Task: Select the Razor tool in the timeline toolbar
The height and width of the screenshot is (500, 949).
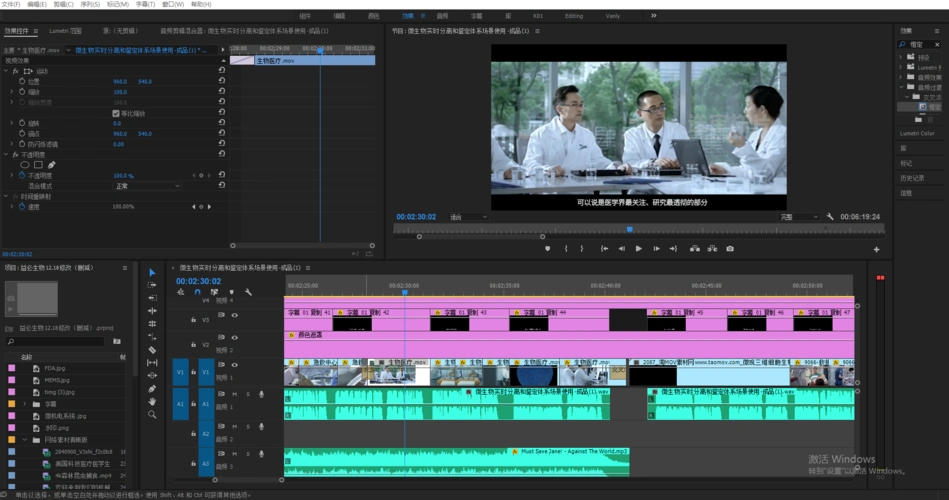Action: [x=152, y=350]
